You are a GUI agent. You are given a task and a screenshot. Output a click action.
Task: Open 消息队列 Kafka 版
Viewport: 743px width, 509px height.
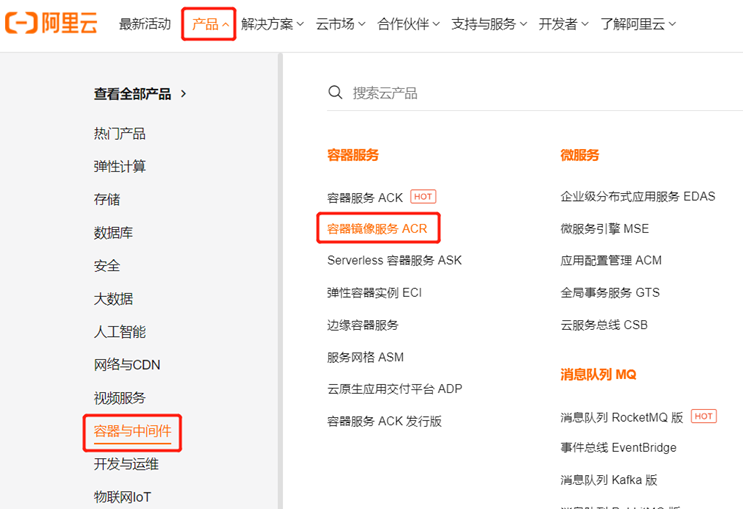[x=609, y=480]
